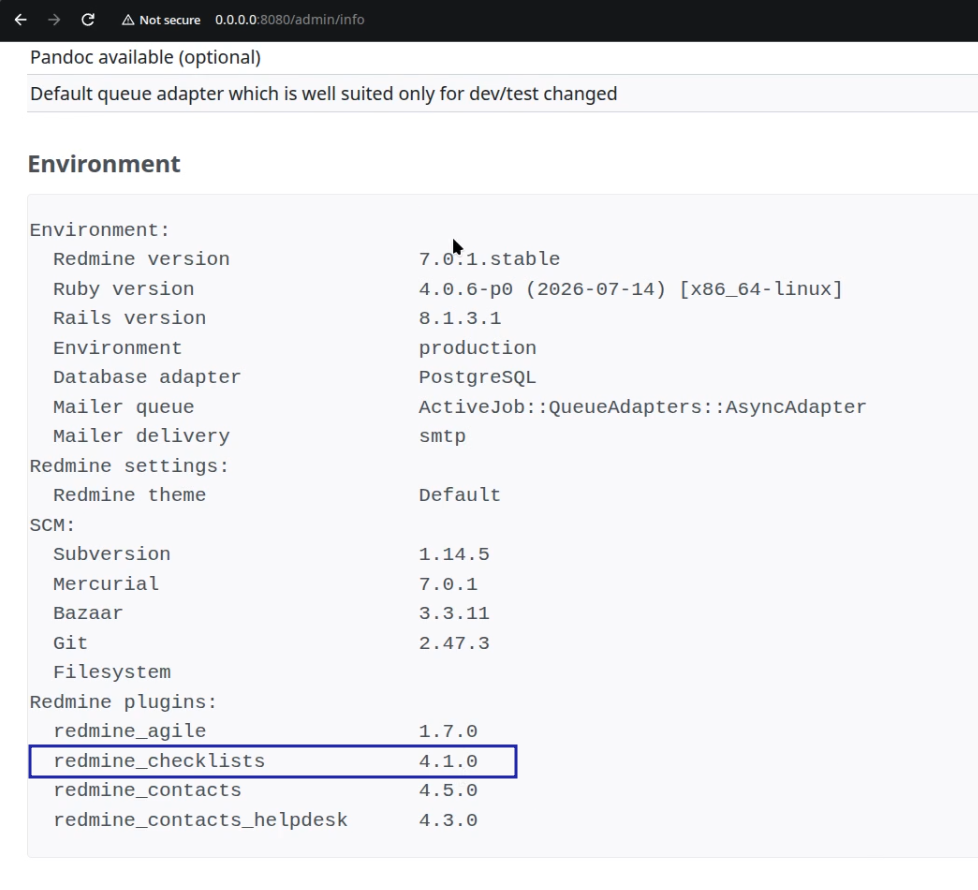Click the AsyncAdapter mailer queue value

(642, 407)
